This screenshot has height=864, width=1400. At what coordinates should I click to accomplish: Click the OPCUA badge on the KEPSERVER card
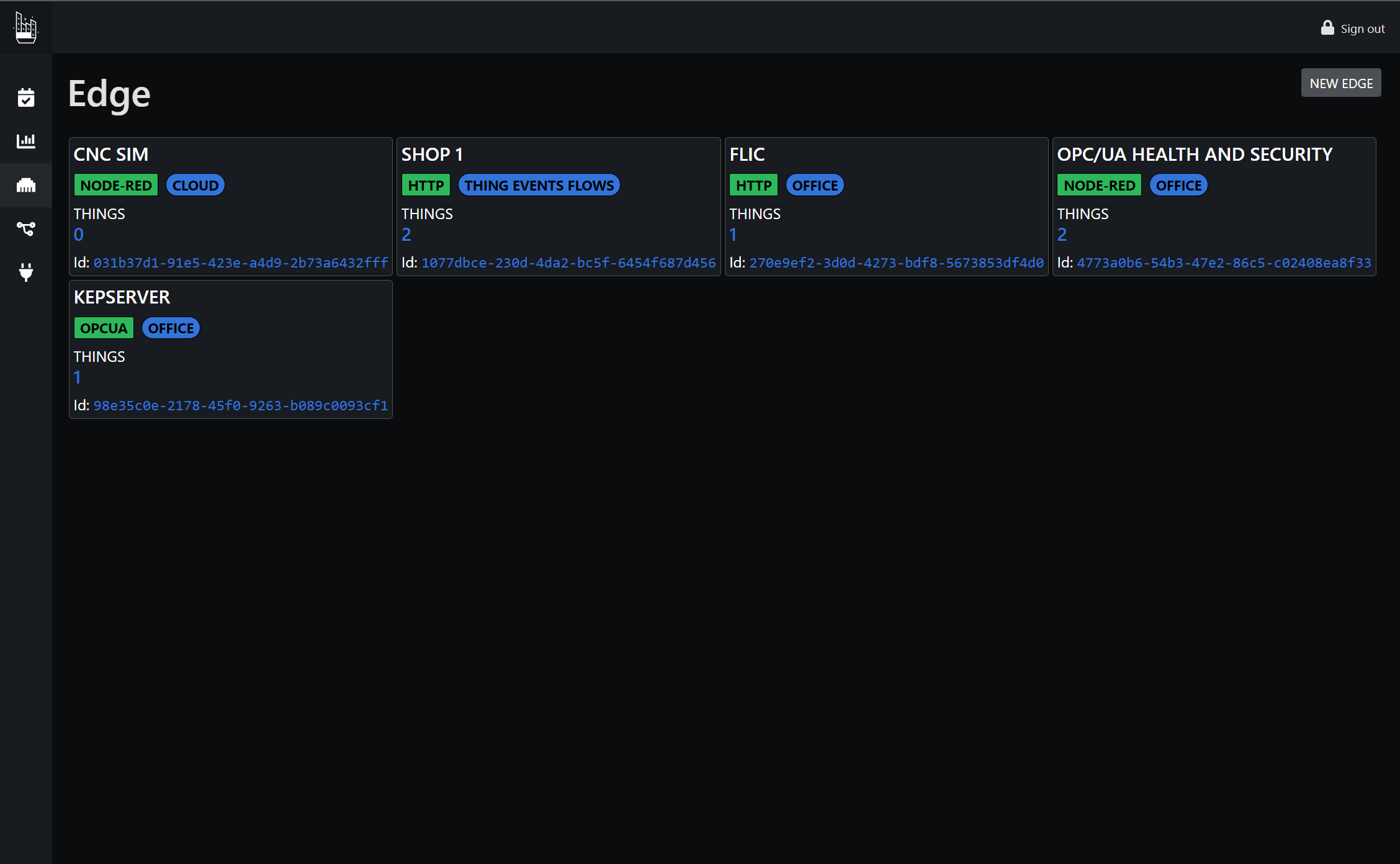coord(104,328)
